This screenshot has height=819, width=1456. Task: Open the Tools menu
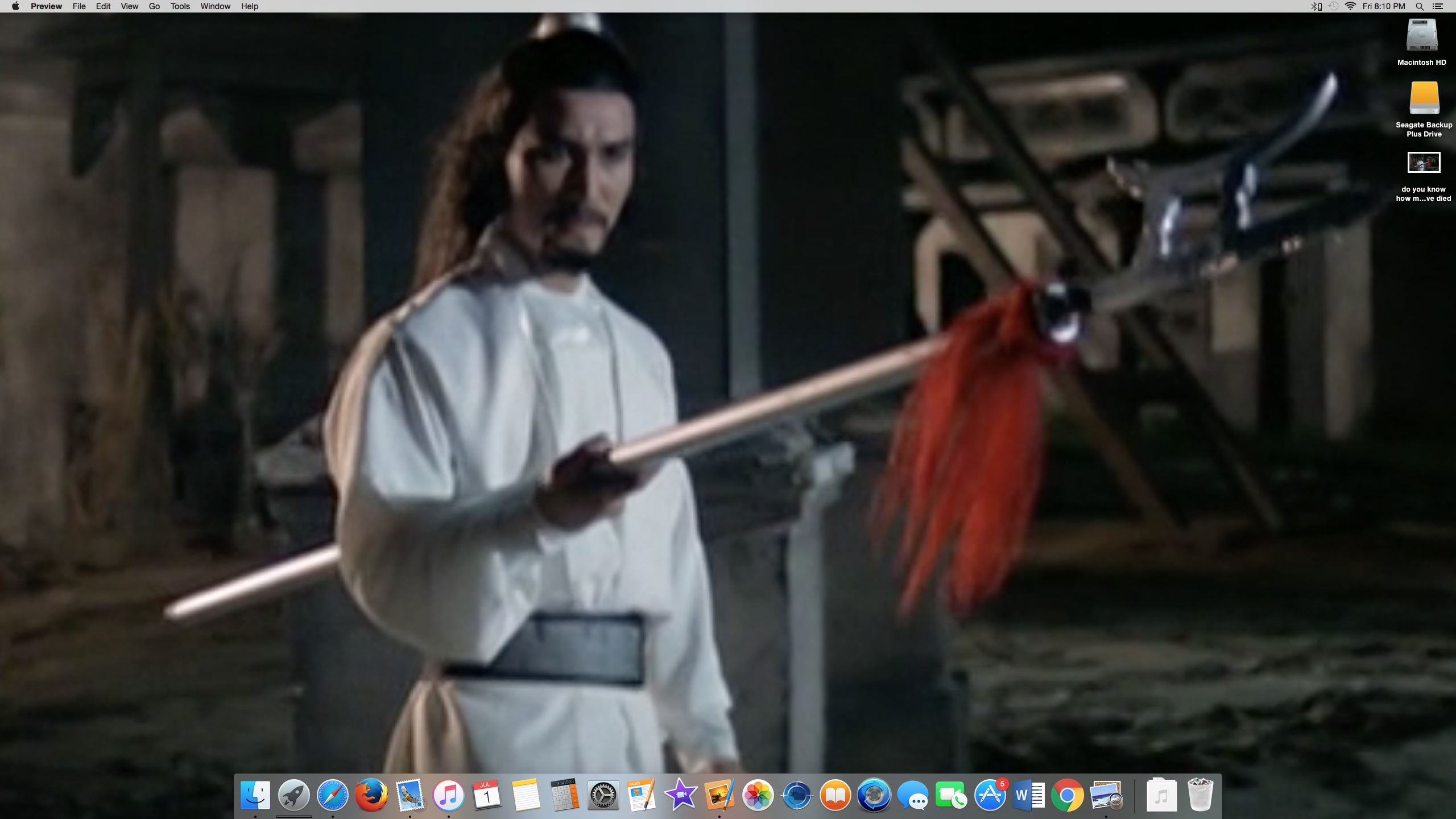point(180,6)
